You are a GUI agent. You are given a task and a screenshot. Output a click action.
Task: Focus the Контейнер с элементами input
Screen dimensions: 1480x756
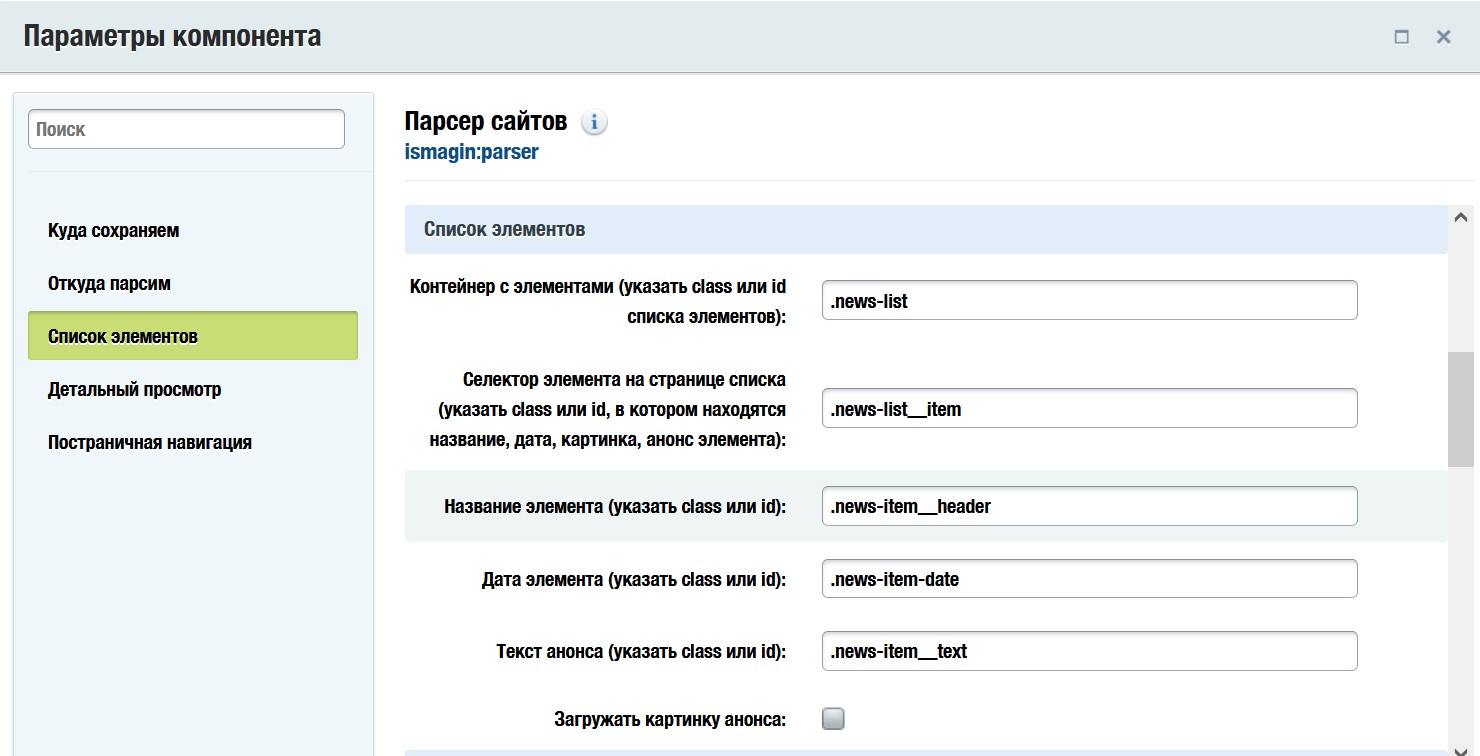pos(1089,300)
